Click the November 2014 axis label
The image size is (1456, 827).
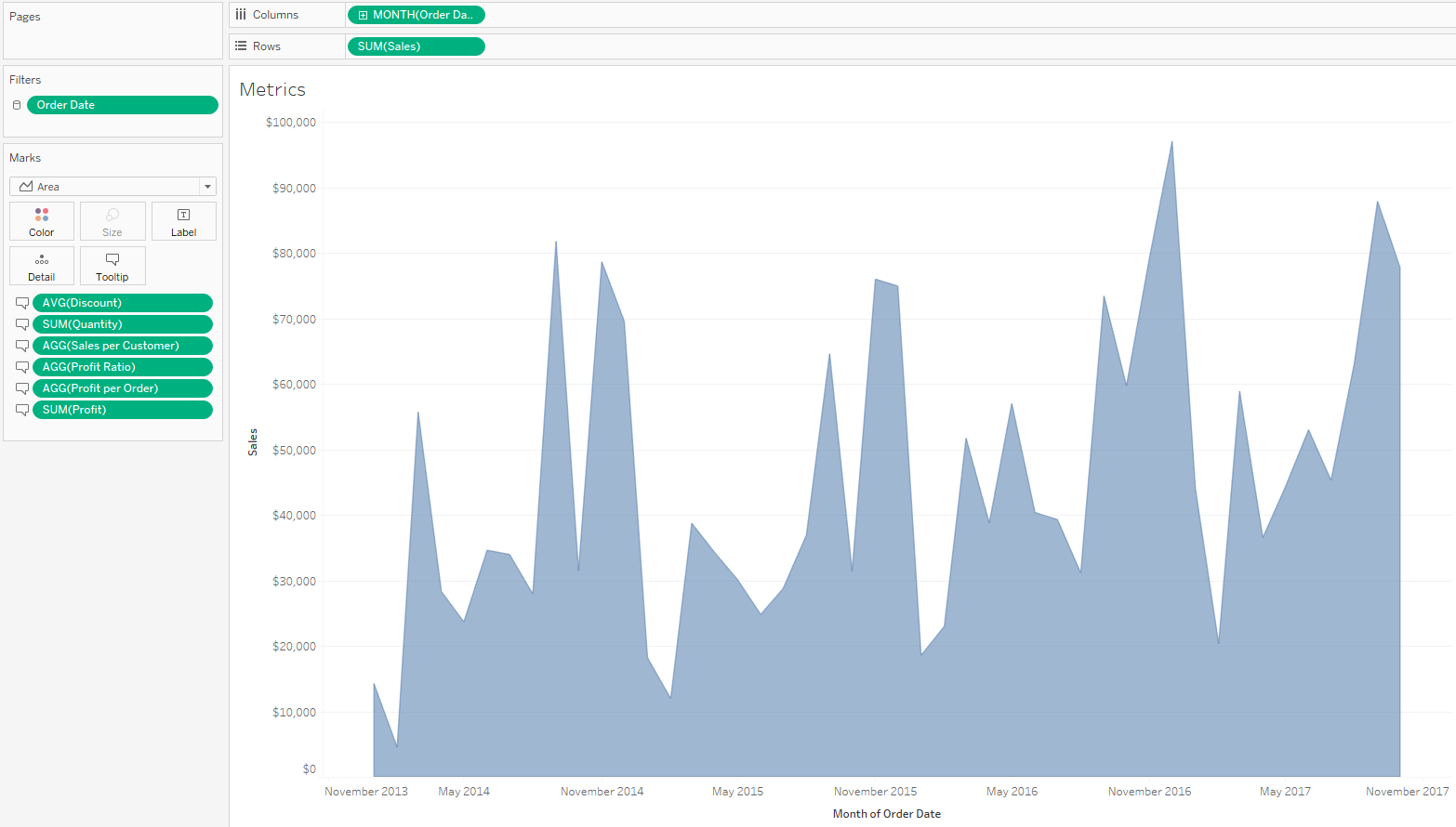pyautogui.click(x=602, y=792)
